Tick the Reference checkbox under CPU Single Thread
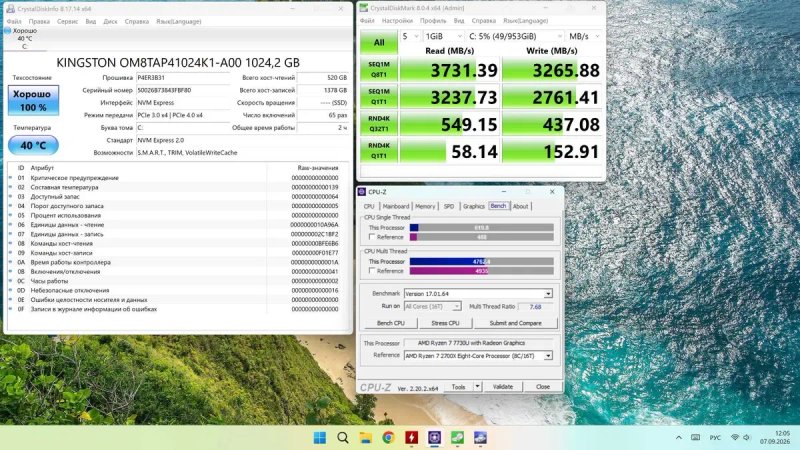 click(x=372, y=237)
